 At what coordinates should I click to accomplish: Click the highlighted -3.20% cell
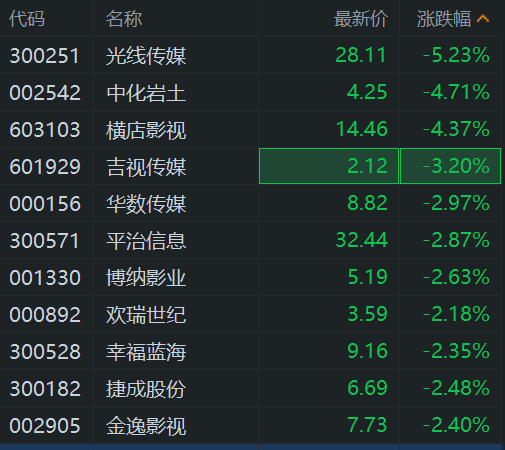point(450,166)
